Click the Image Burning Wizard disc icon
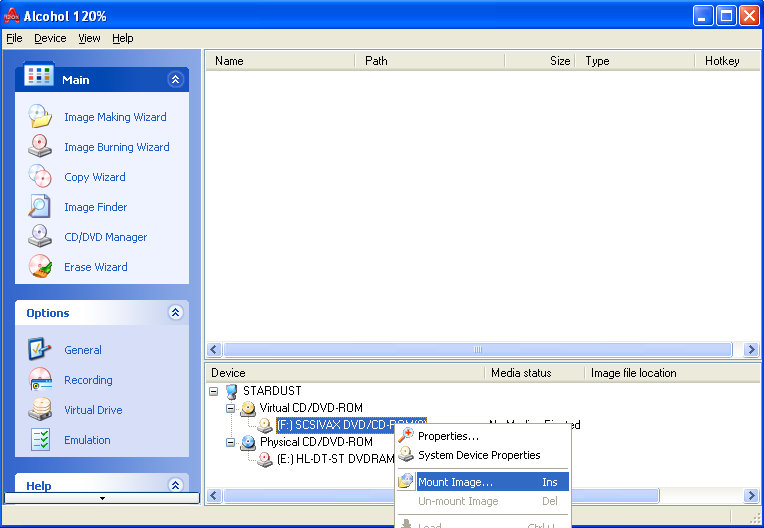764x528 pixels. pyautogui.click(x=40, y=147)
